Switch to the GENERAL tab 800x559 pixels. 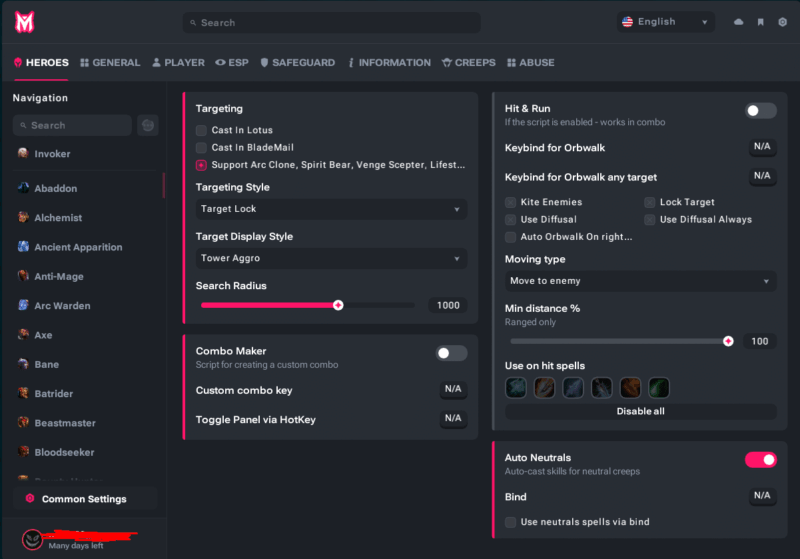110,63
